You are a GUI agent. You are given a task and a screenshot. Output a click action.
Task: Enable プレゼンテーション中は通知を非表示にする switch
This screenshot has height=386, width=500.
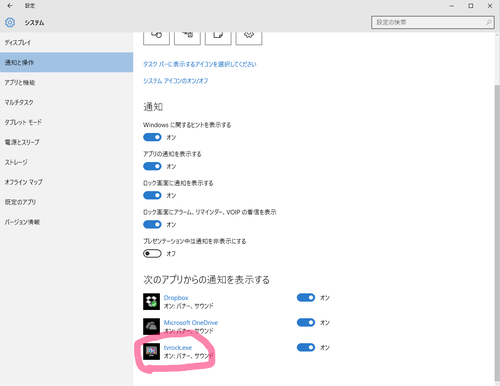[152, 254]
